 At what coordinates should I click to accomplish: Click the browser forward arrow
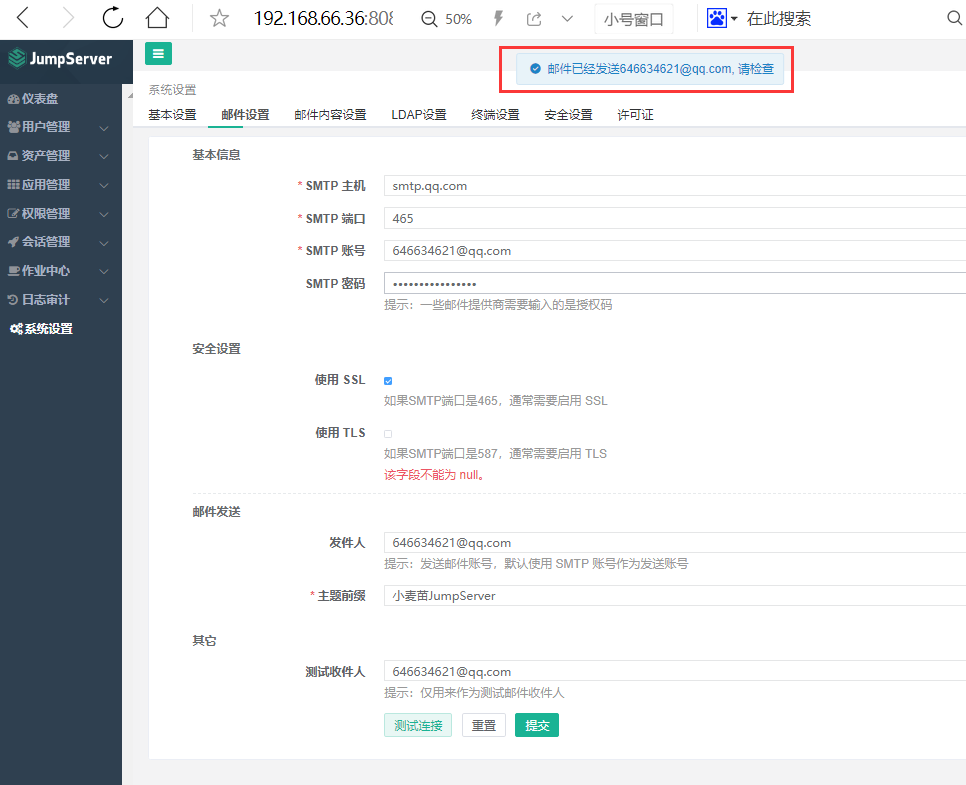coord(68,18)
